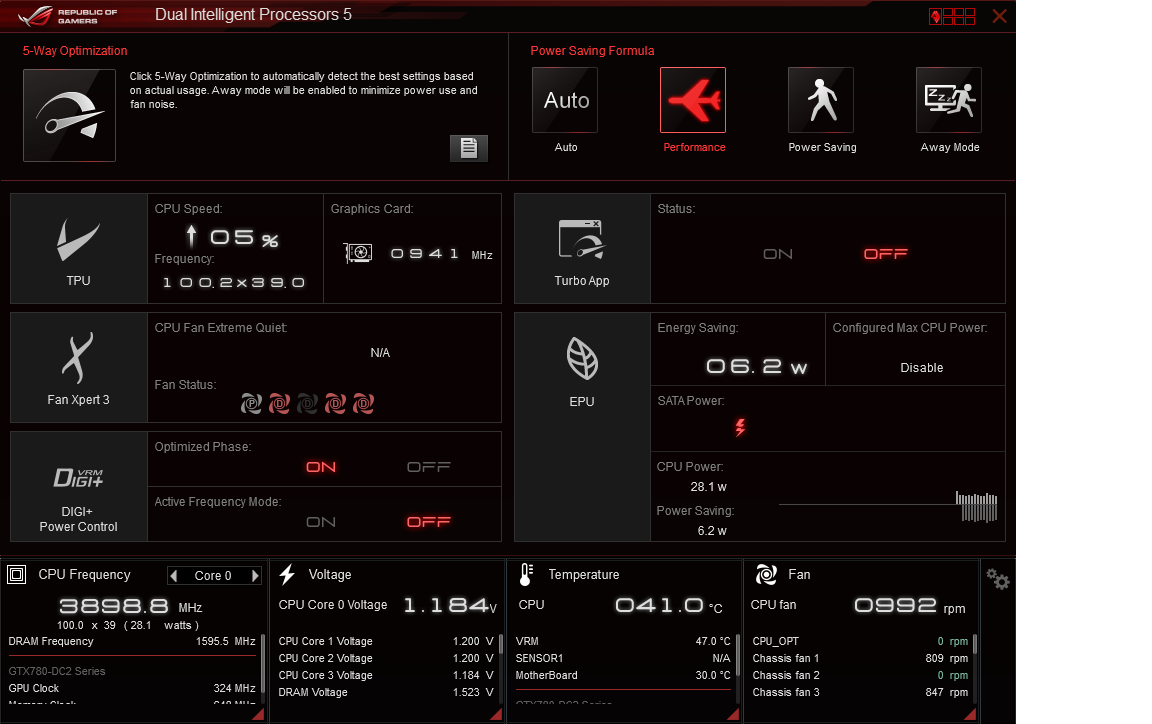
Task: Click the CPU Speed 05% readout
Action: [x=245, y=237]
